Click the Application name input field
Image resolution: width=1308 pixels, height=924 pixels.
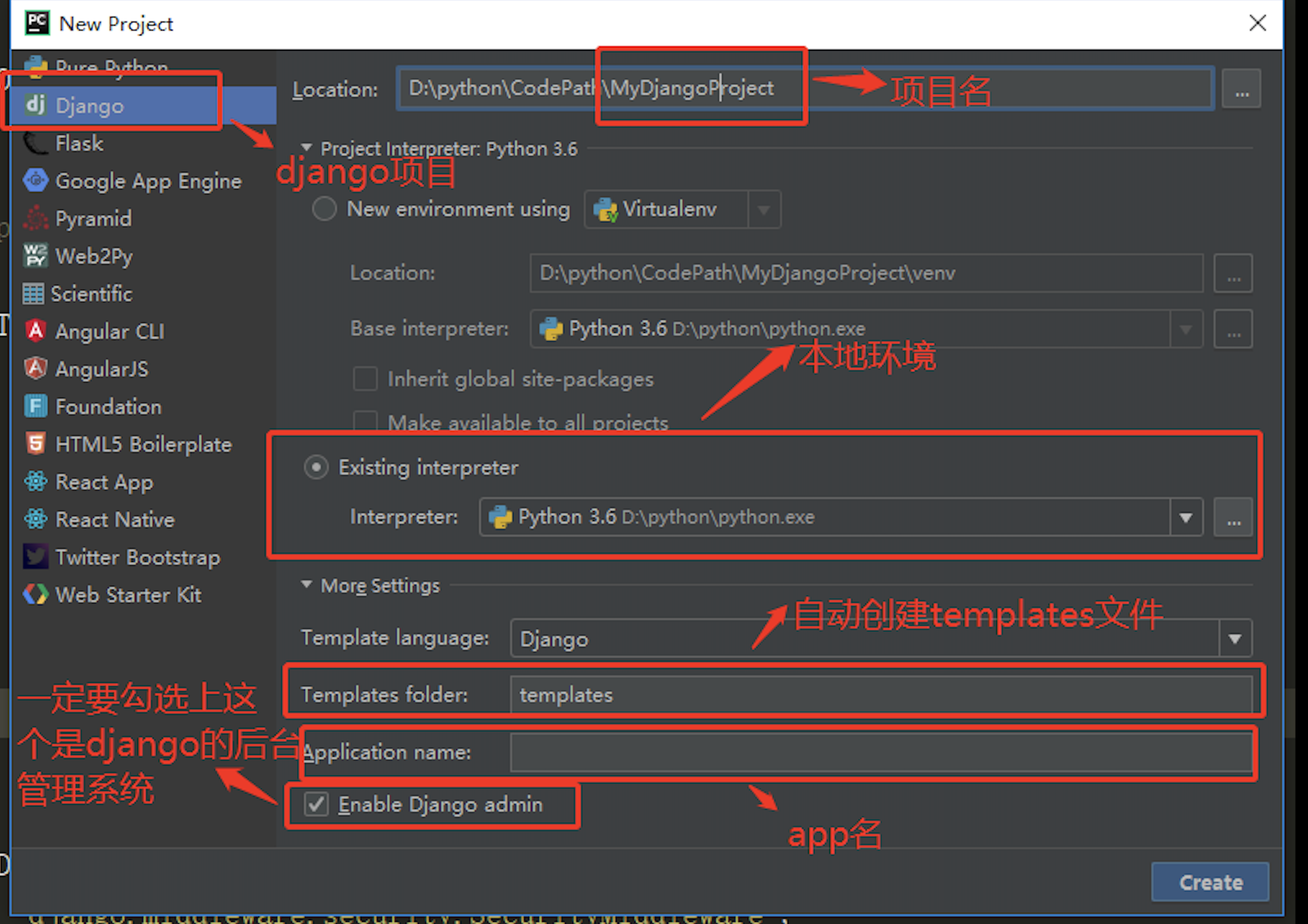881,752
